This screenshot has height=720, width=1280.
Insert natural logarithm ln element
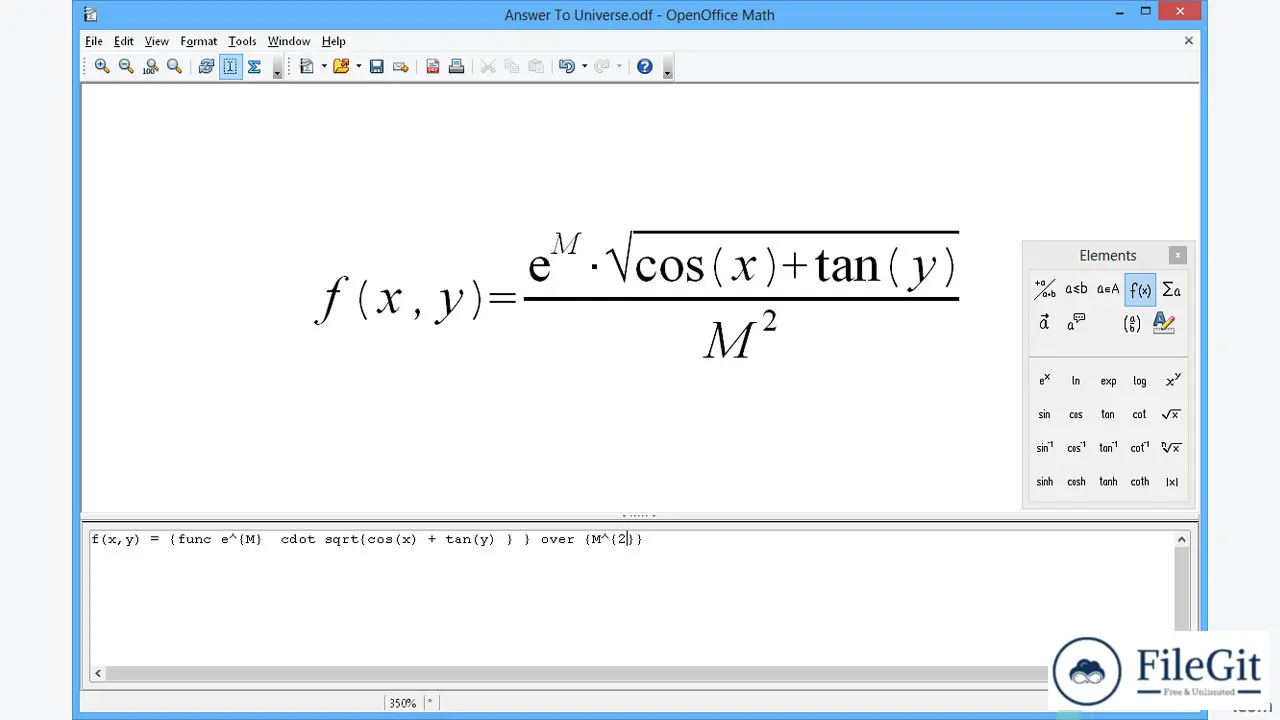(x=1076, y=381)
